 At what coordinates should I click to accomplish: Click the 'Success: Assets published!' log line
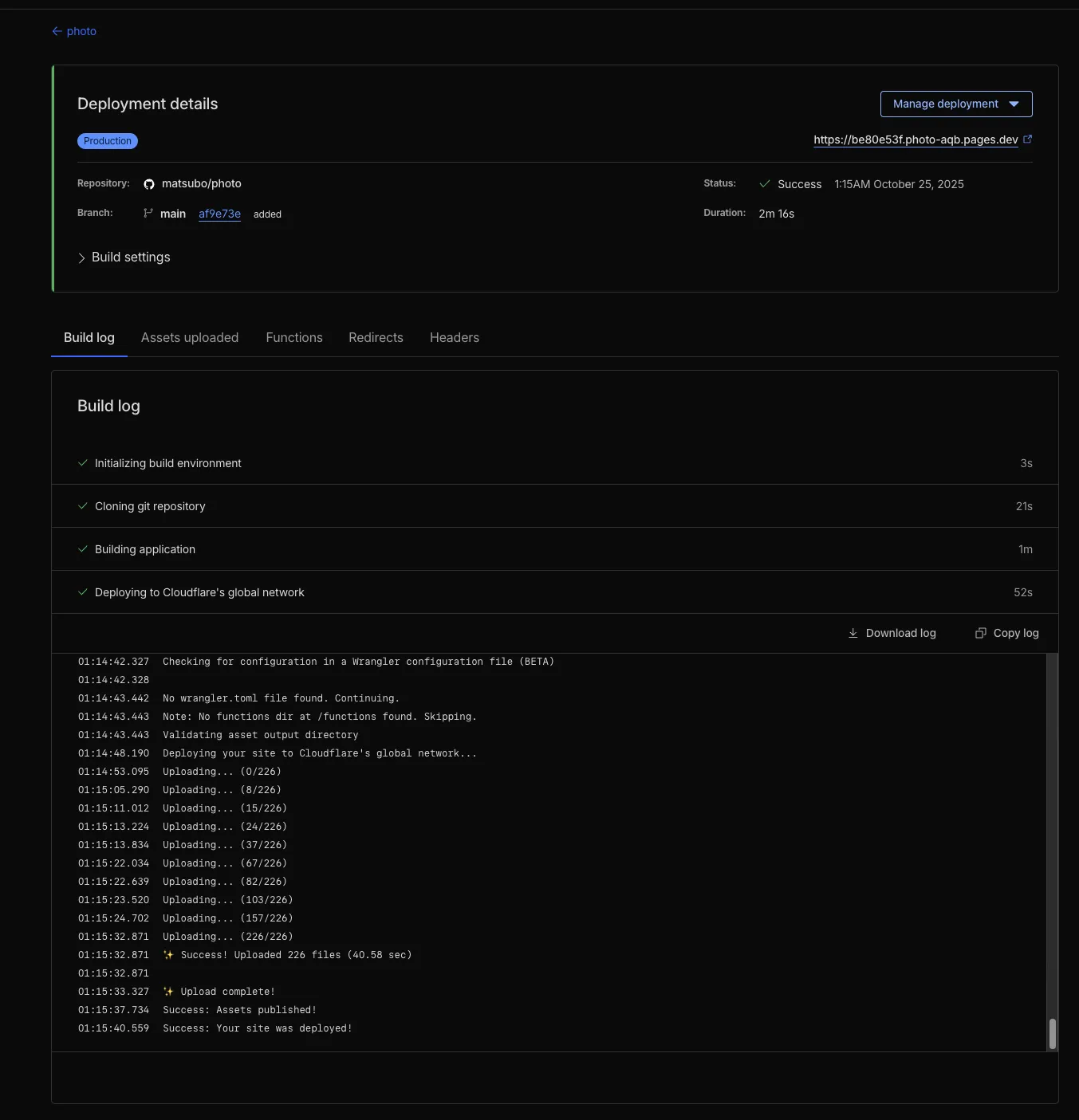pyautogui.click(x=239, y=1010)
